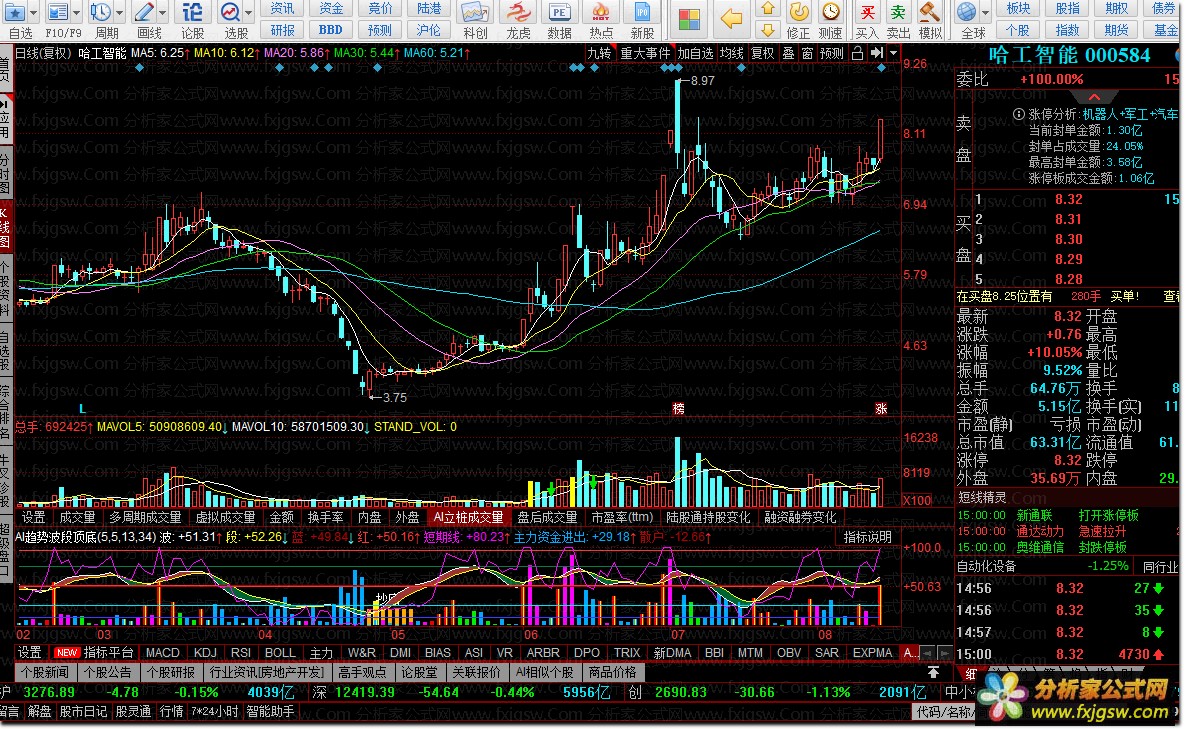Select the AI立桩成交量 volume tab
This screenshot has height=729, width=1185.
pyautogui.click(x=468, y=517)
